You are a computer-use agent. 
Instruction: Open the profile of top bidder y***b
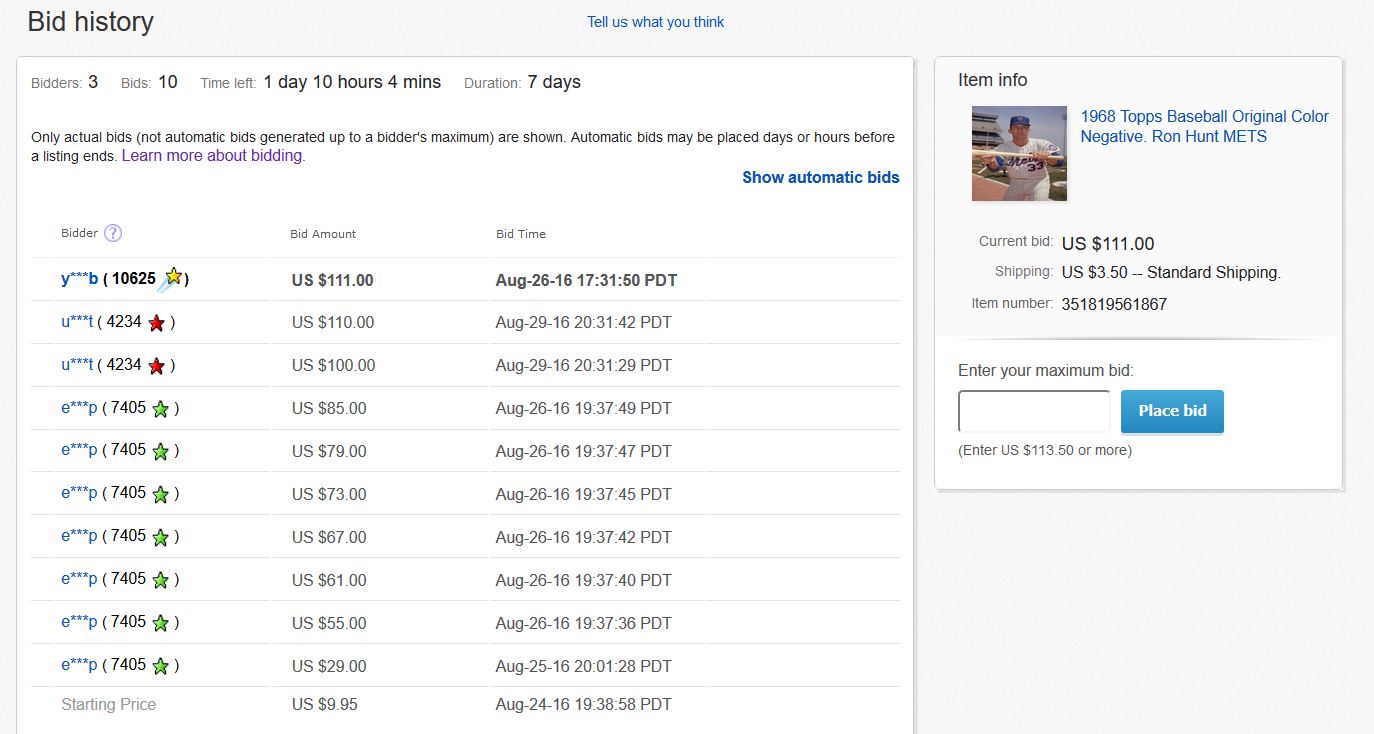79,279
